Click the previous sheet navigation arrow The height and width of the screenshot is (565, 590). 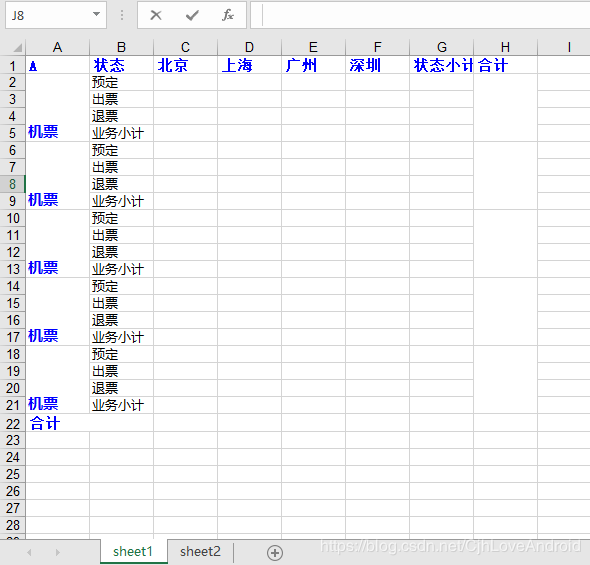click(29, 552)
